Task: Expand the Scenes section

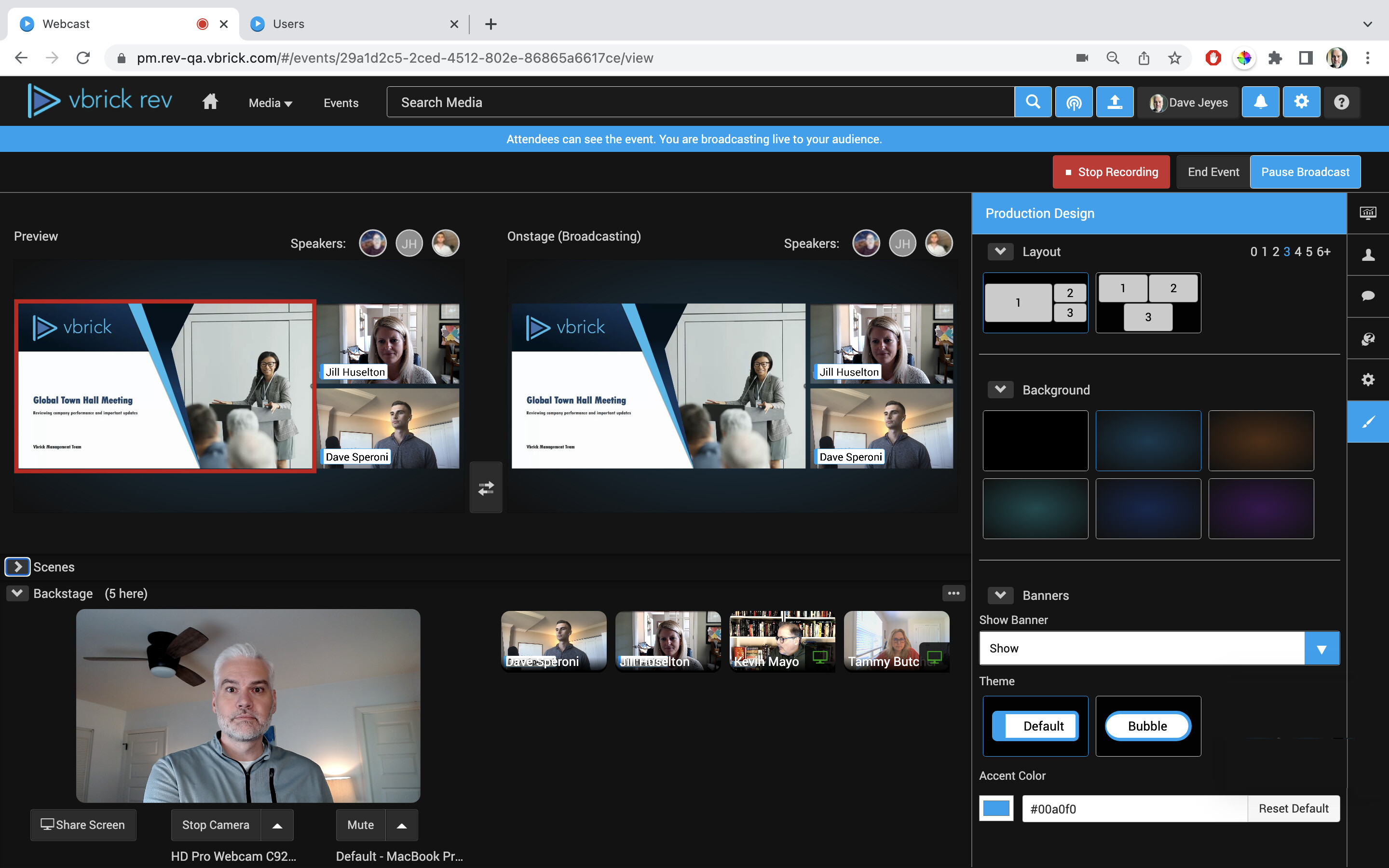Action: 17,567
